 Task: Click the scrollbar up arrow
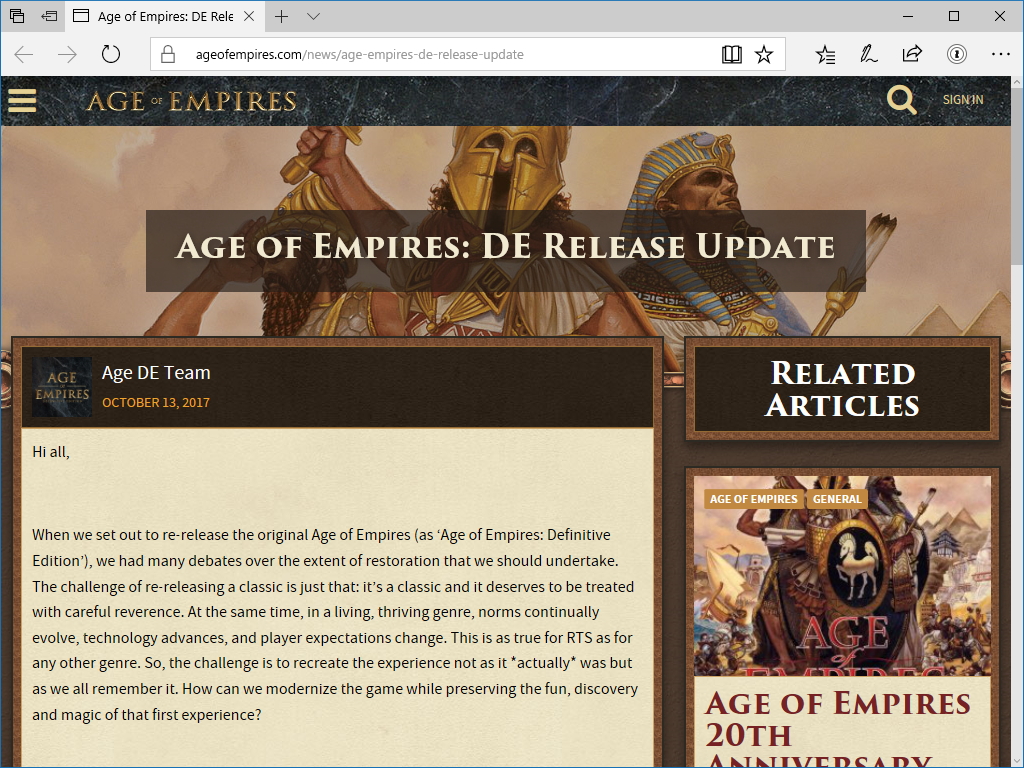[x=1017, y=82]
